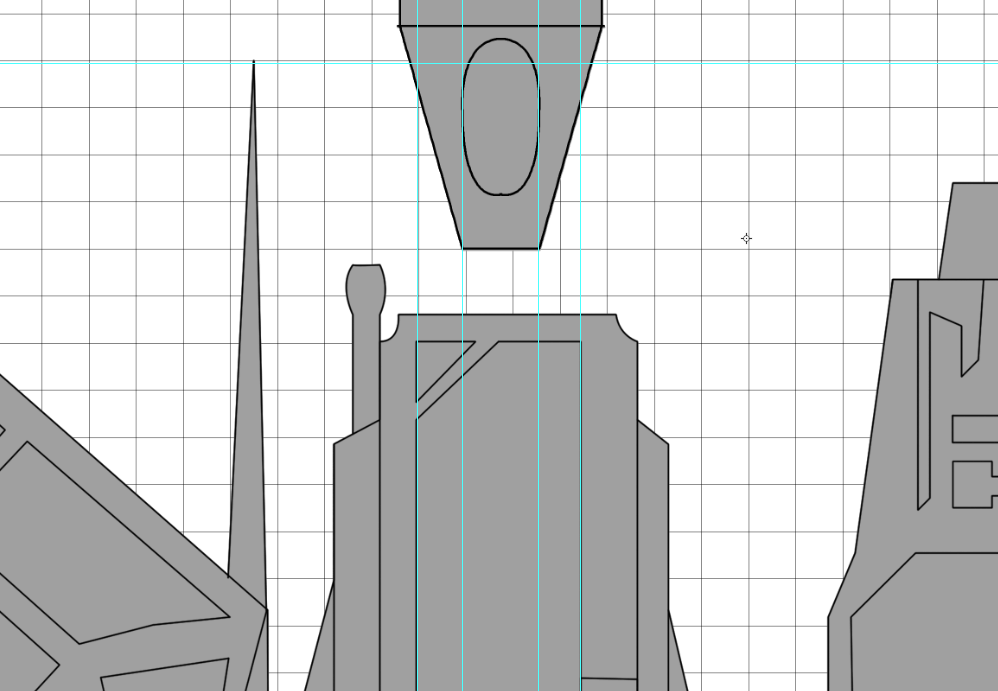Image resolution: width=998 pixels, height=691 pixels.
Task: Select the upper rectangular notch on right building
Action: pos(975,428)
